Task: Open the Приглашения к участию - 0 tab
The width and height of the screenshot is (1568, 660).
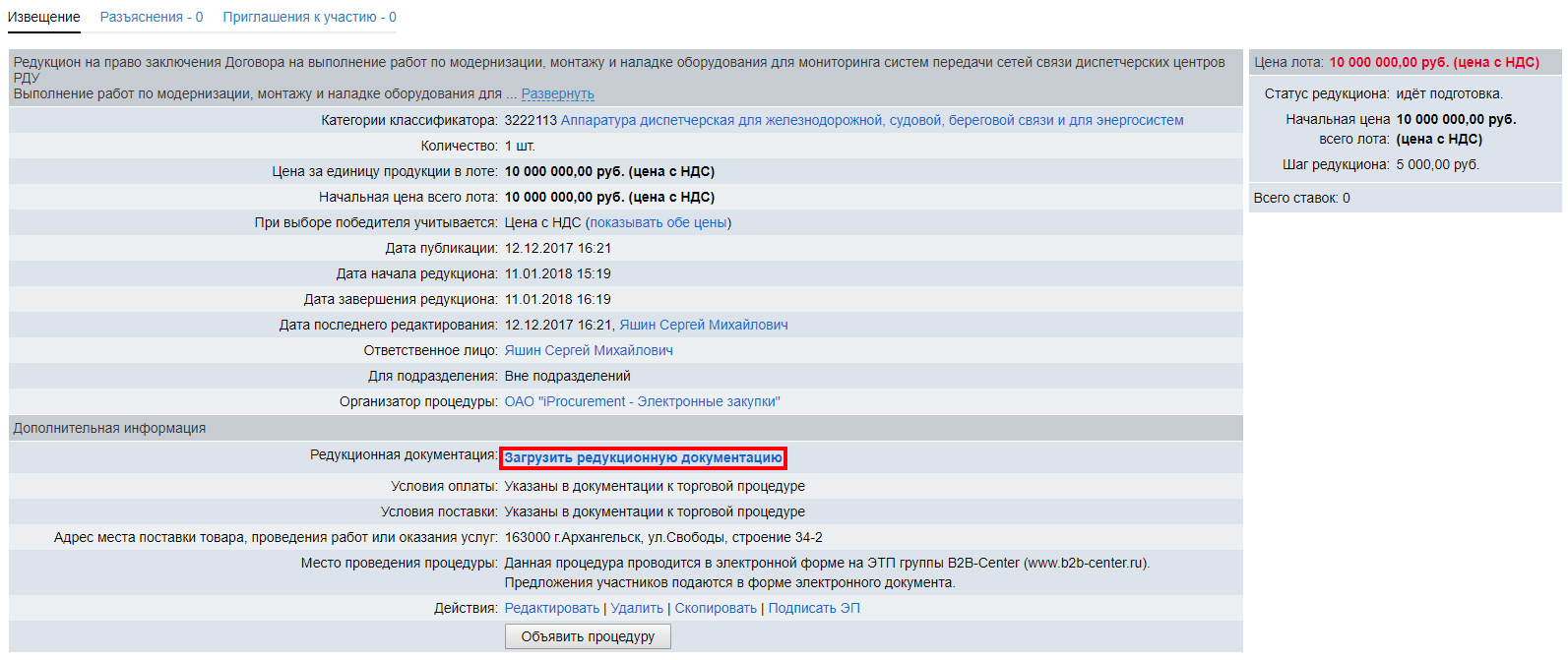Action: click(x=309, y=17)
